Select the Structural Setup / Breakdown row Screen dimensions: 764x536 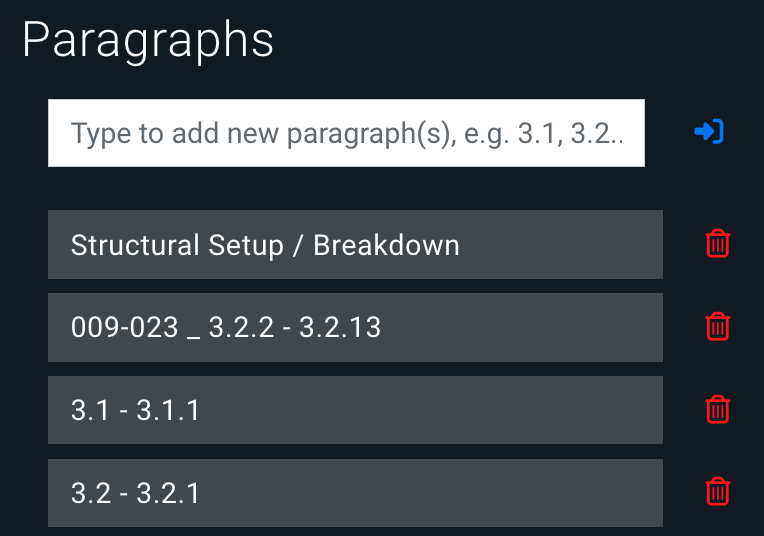click(x=355, y=245)
